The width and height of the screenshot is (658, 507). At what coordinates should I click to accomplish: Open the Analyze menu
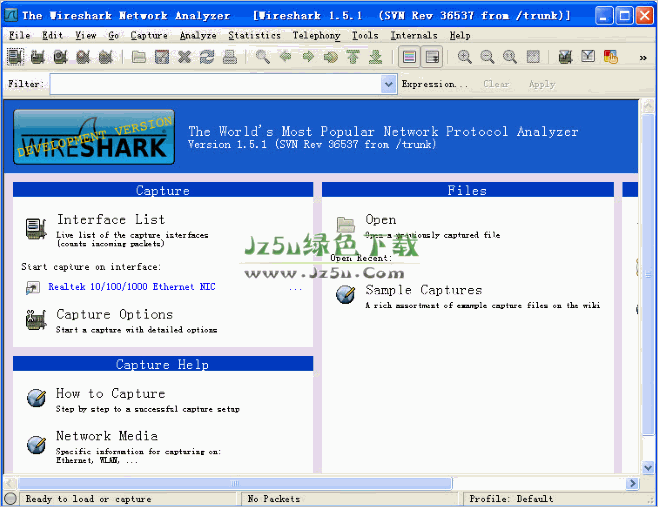[x=198, y=35]
